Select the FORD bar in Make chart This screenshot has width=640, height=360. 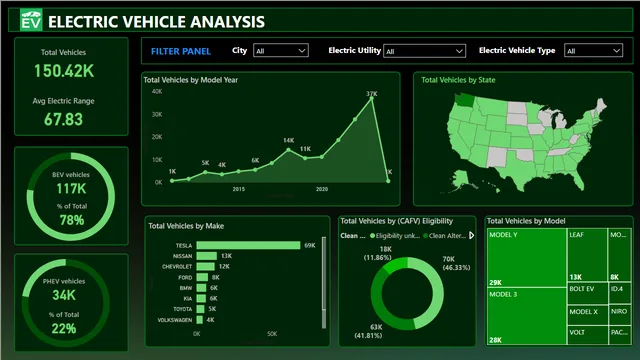202,277
